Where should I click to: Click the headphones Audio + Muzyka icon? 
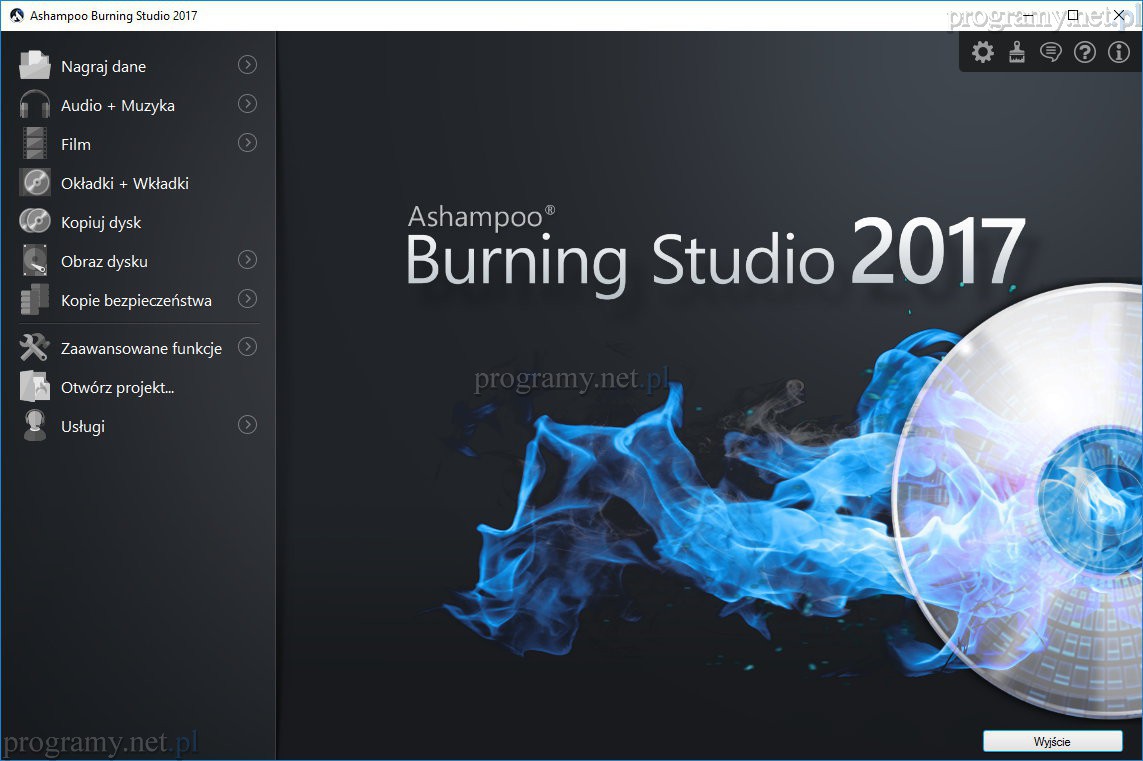tap(34, 105)
